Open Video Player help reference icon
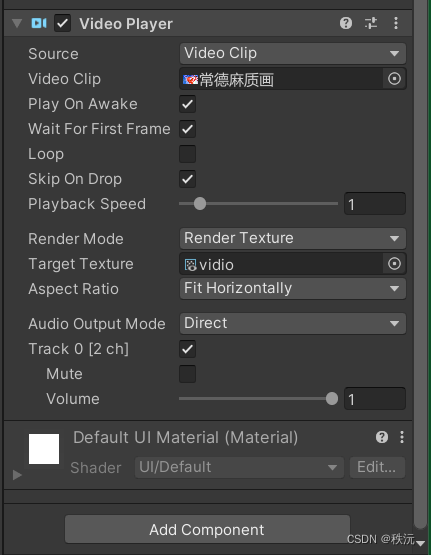This screenshot has width=431, height=555. coord(346,23)
